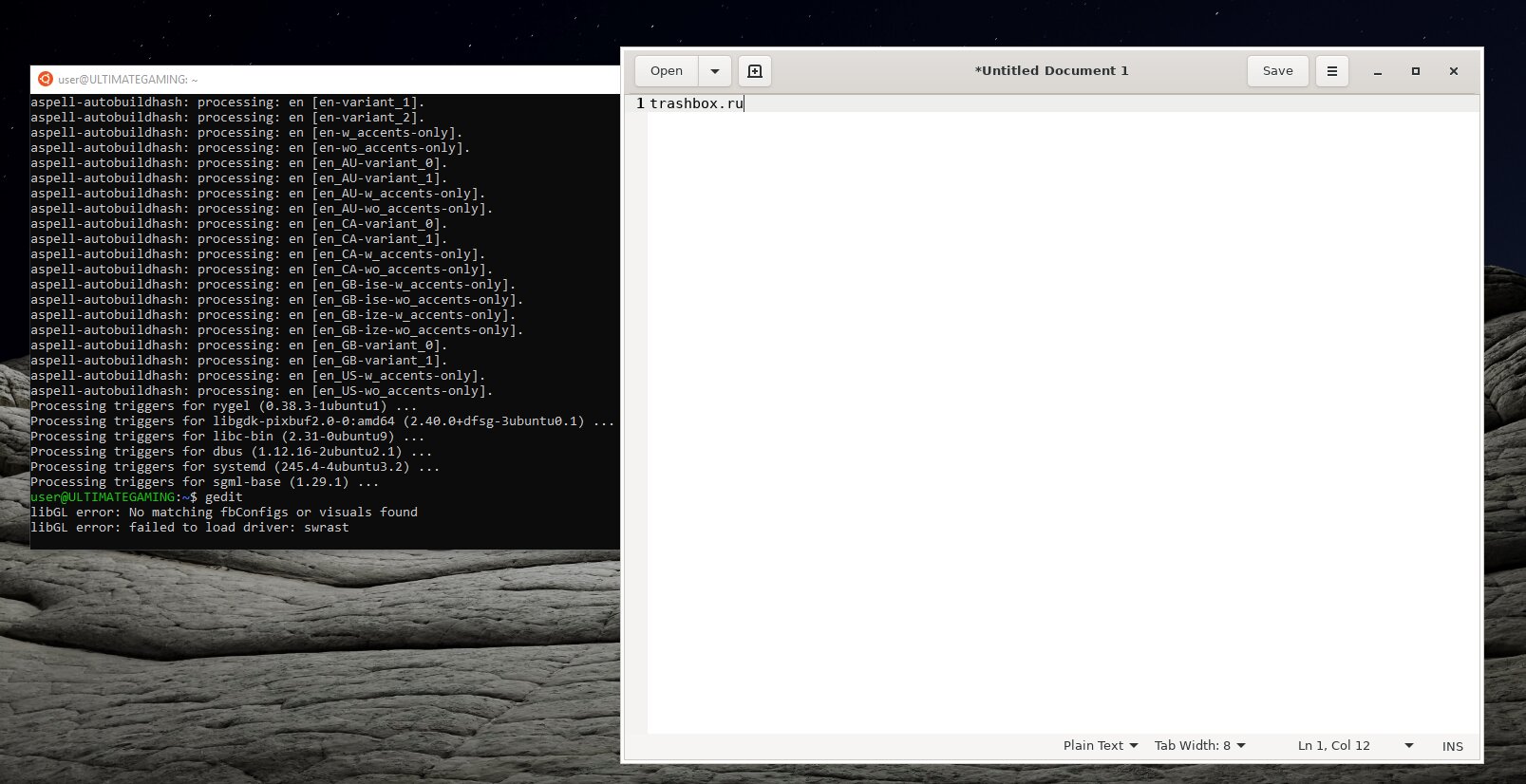
Task: Click the [en_GB-ize-wo_accents-only] terminal line
Action: 277,330
